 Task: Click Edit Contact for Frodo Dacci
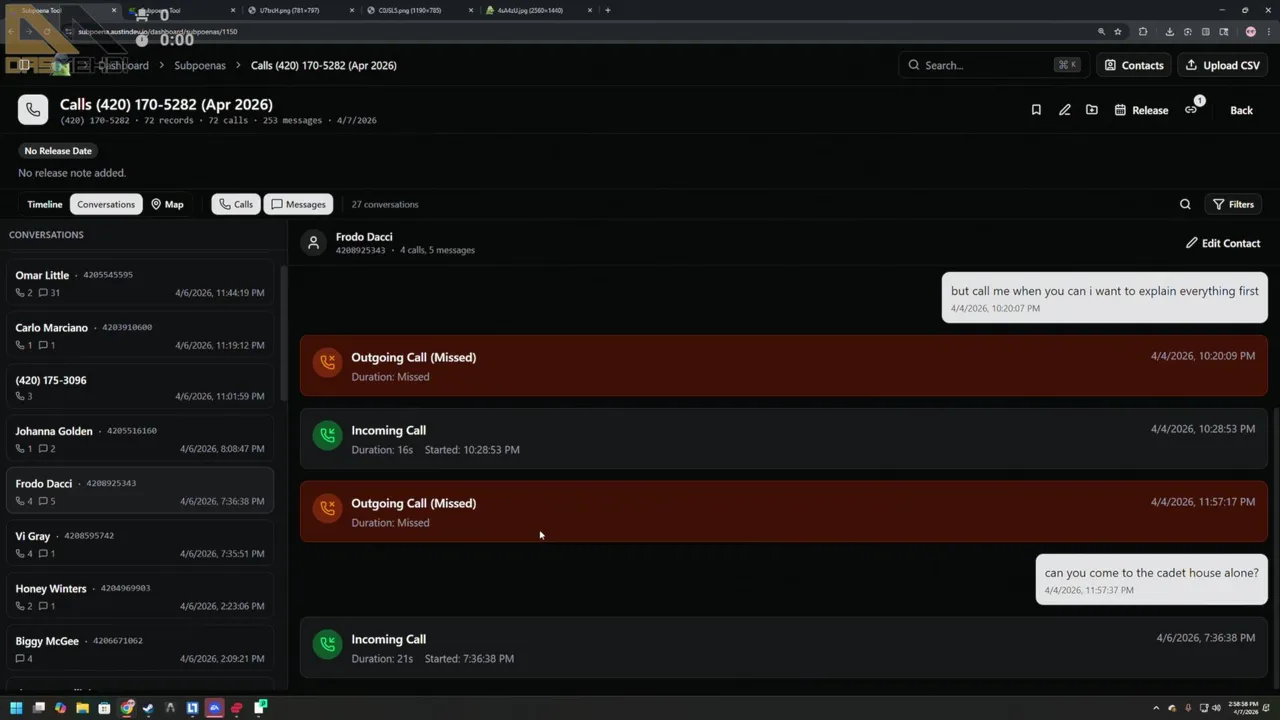point(1223,243)
